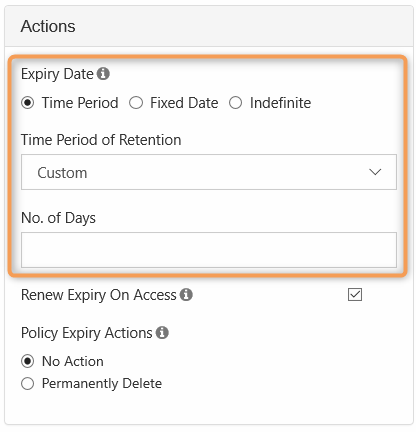Open the Time Period of Retention dropdown
The width and height of the screenshot is (416, 432).
pos(209,172)
